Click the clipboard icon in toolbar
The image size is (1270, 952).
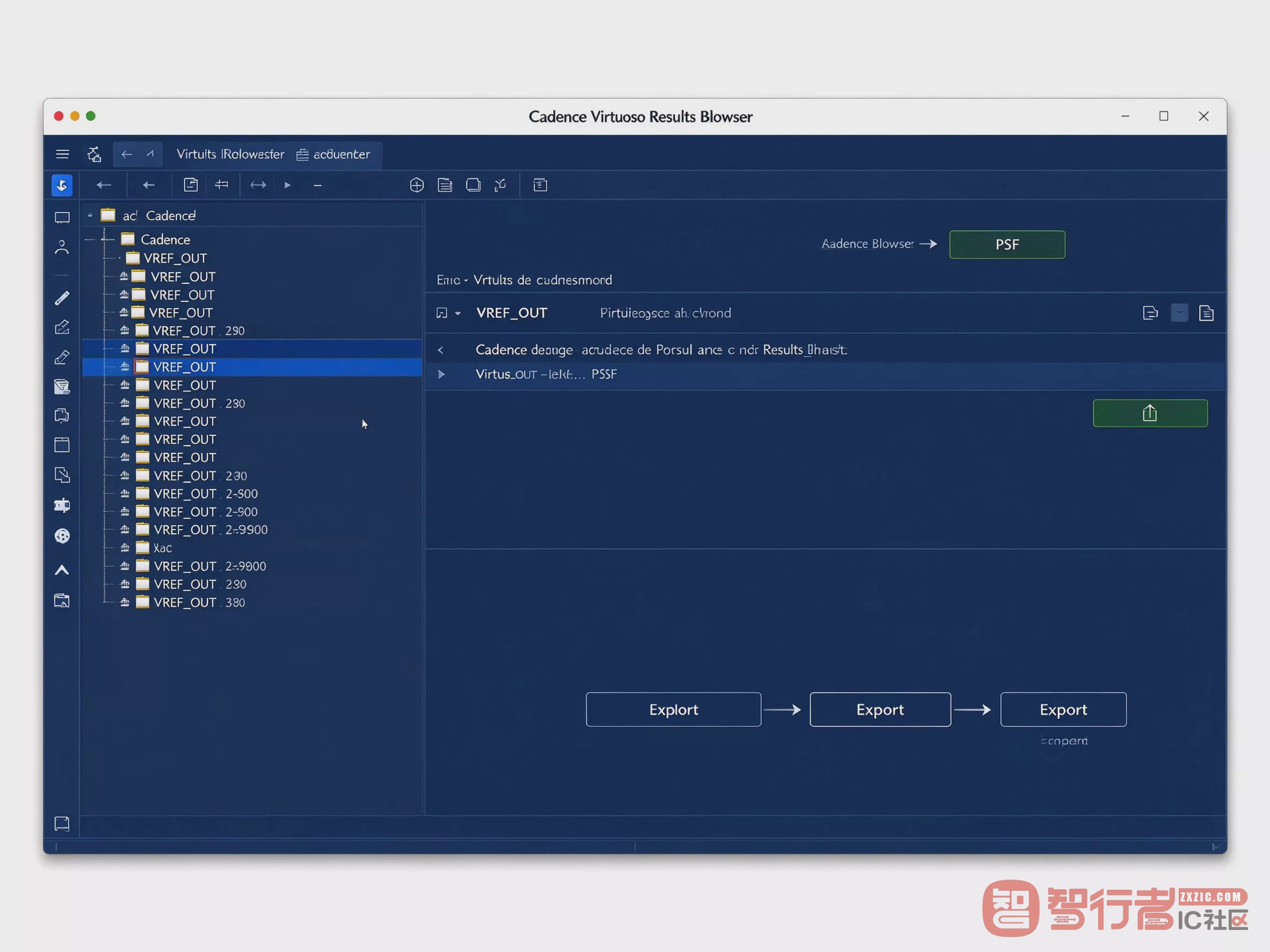pos(191,185)
